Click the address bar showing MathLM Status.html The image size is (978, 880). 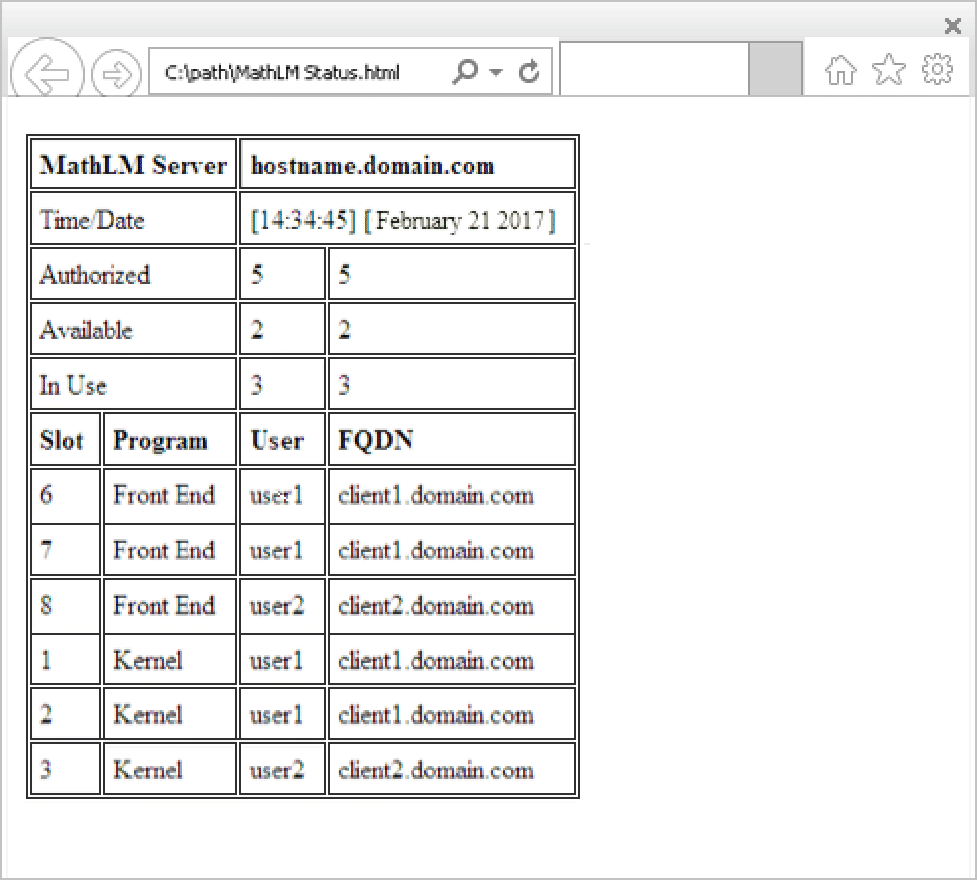tap(300, 73)
